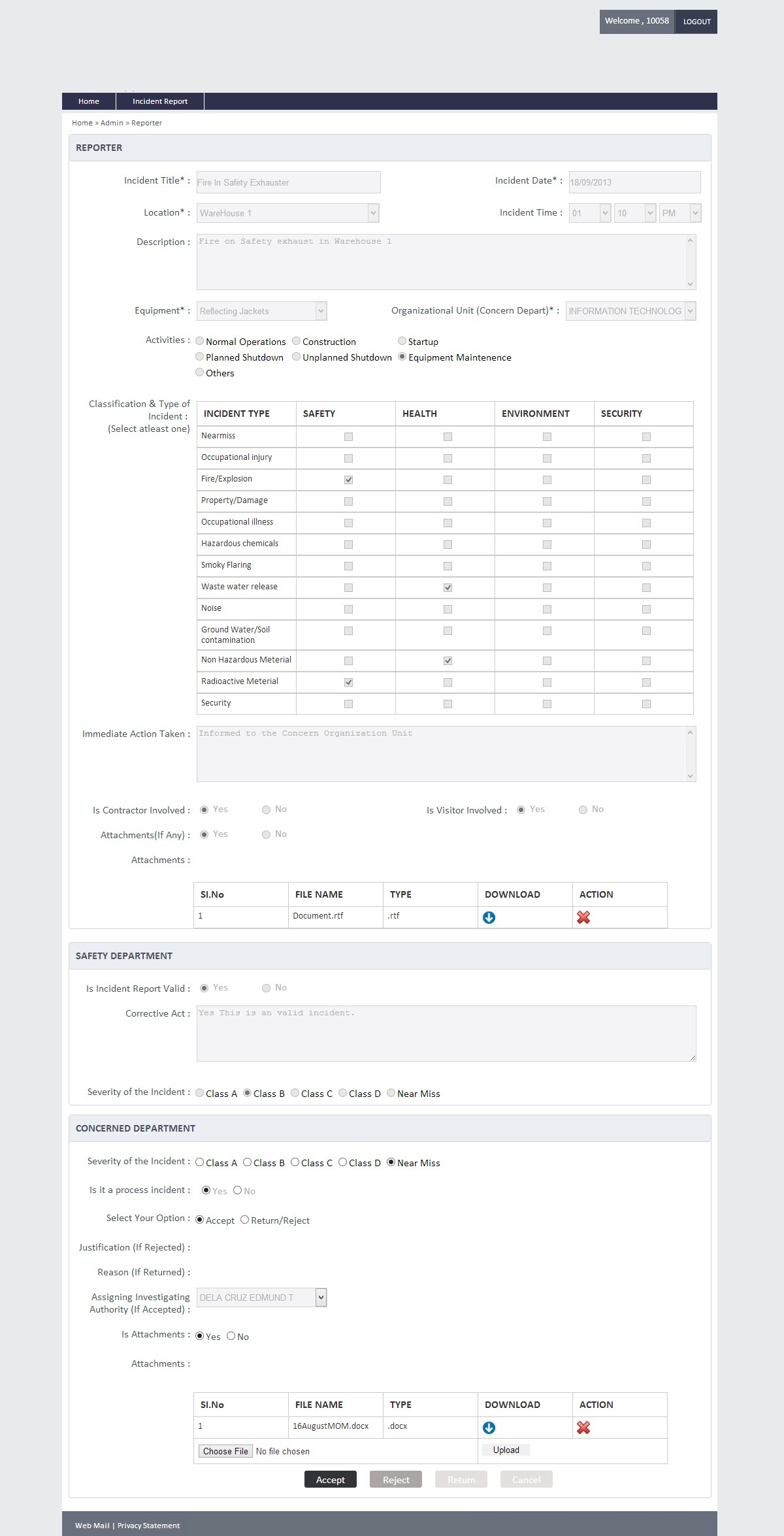
Task: Select No for Is Visitor Involved
Action: tap(583, 809)
